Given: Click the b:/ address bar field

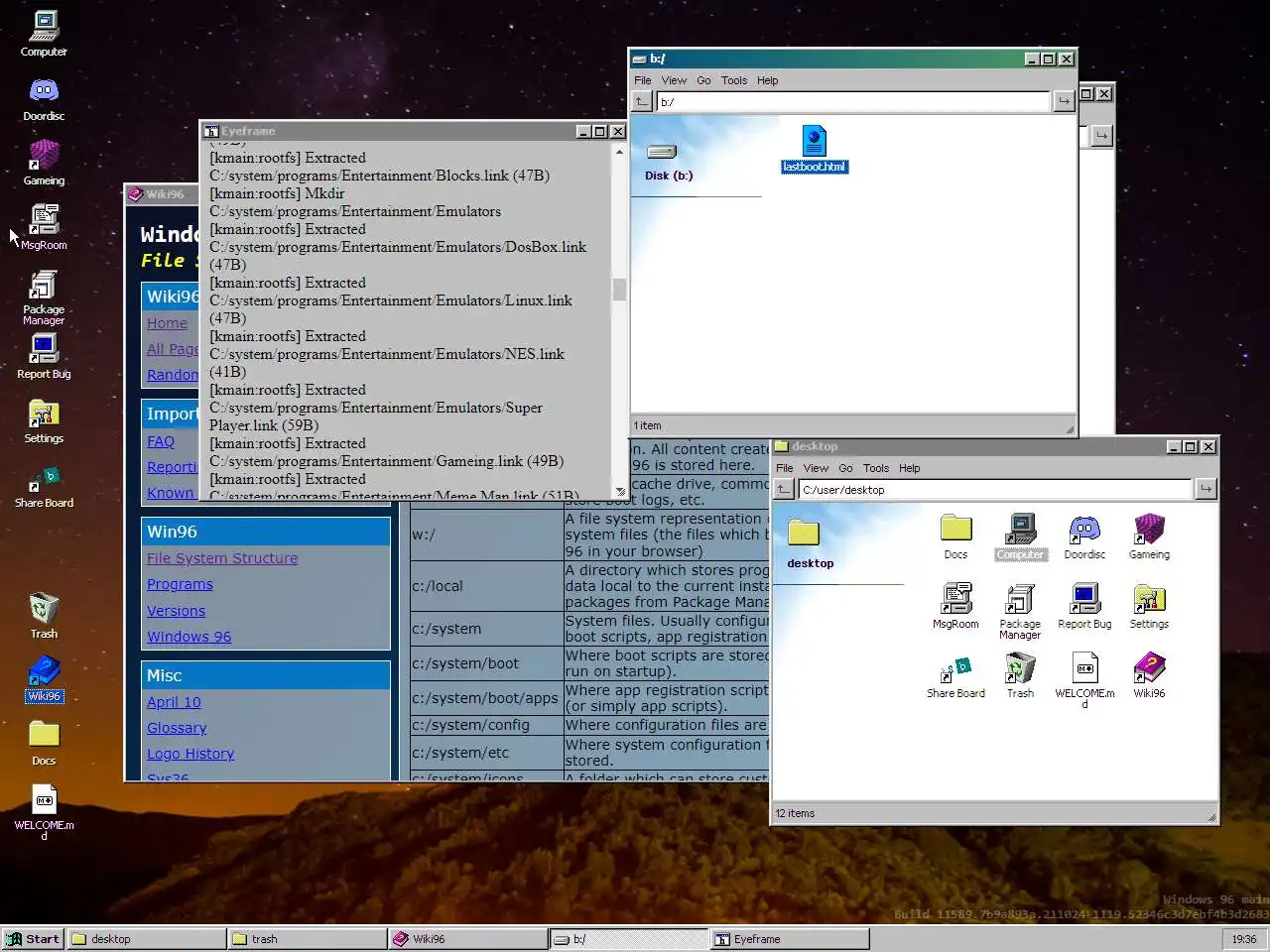Looking at the screenshot, I should 853,101.
